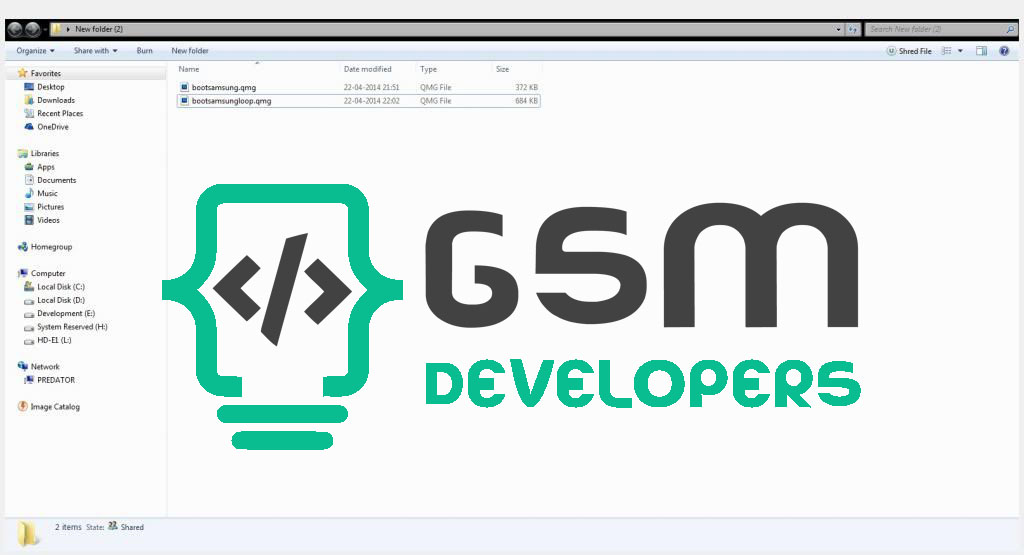Sort by the Name column header
Screen dimensions: 1024x555
[x=189, y=69]
